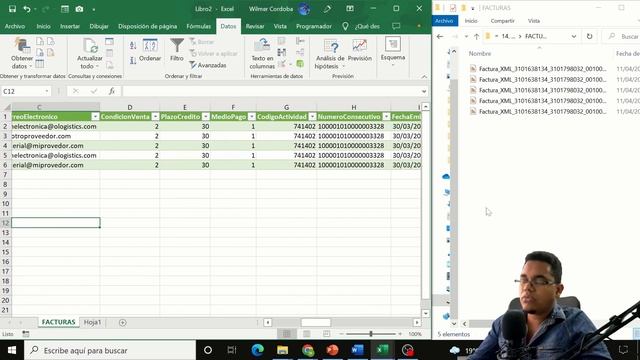Sort ascending A to Z
The image size is (640, 360).
tap(133, 45)
